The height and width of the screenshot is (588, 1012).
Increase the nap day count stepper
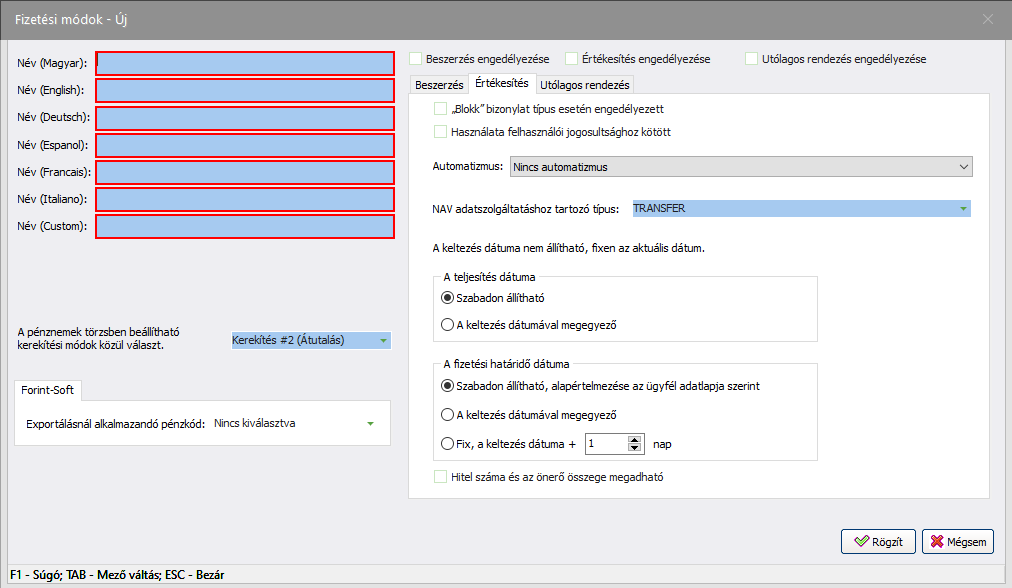click(633, 438)
